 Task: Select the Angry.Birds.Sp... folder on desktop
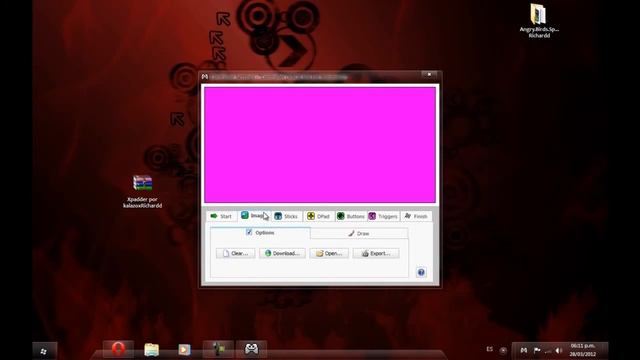pyautogui.click(x=539, y=20)
